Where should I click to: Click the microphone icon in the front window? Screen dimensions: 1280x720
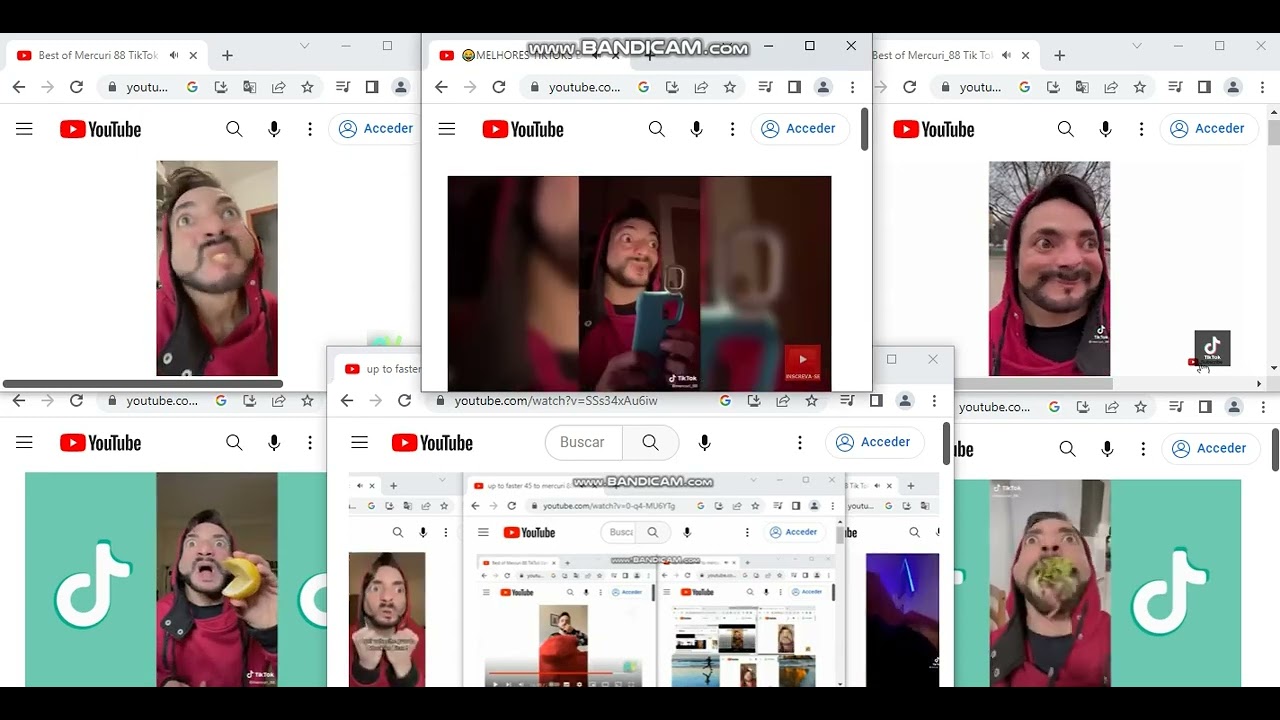(x=697, y=129)
